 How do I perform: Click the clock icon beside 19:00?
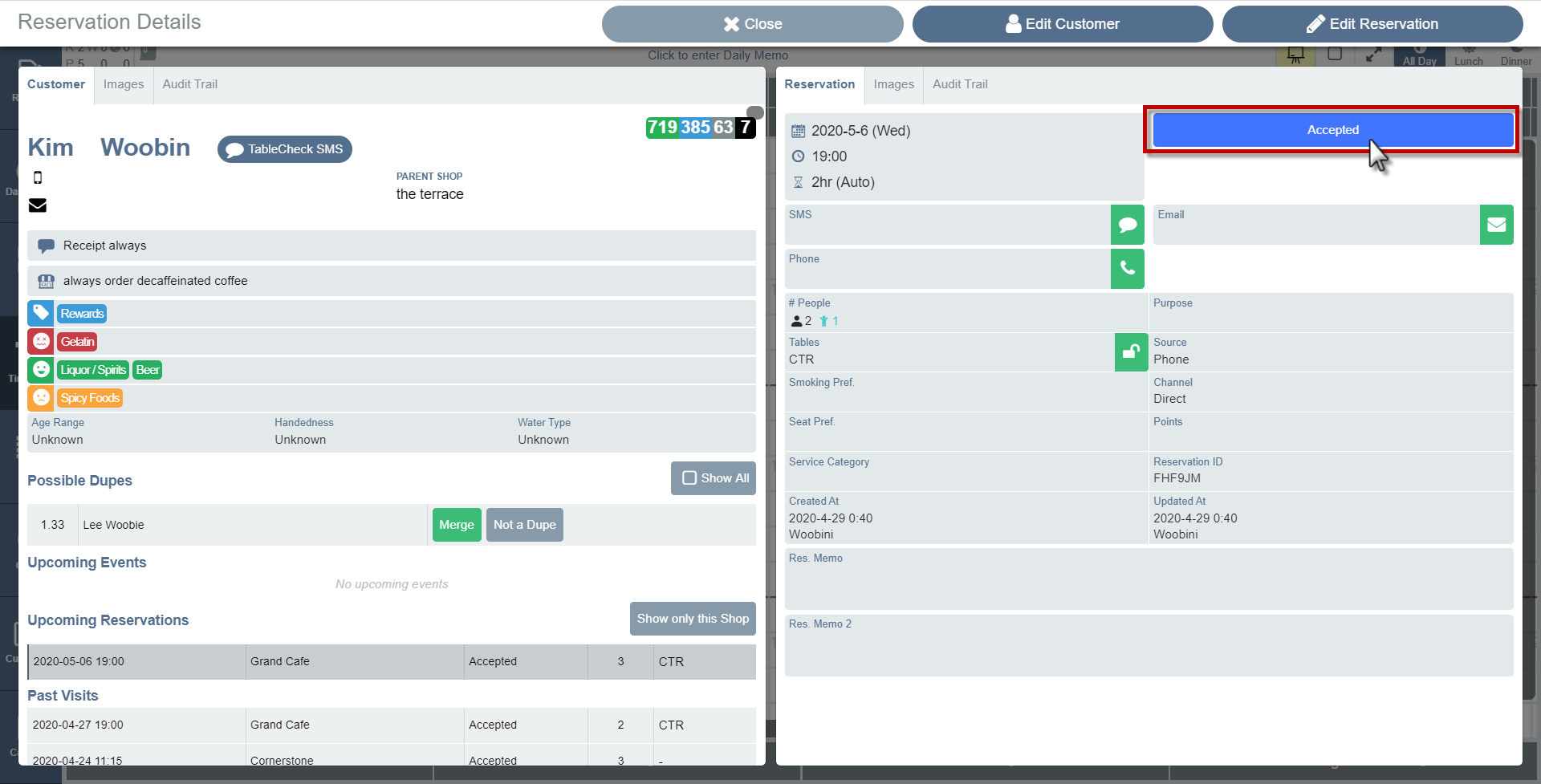[799, 156]
